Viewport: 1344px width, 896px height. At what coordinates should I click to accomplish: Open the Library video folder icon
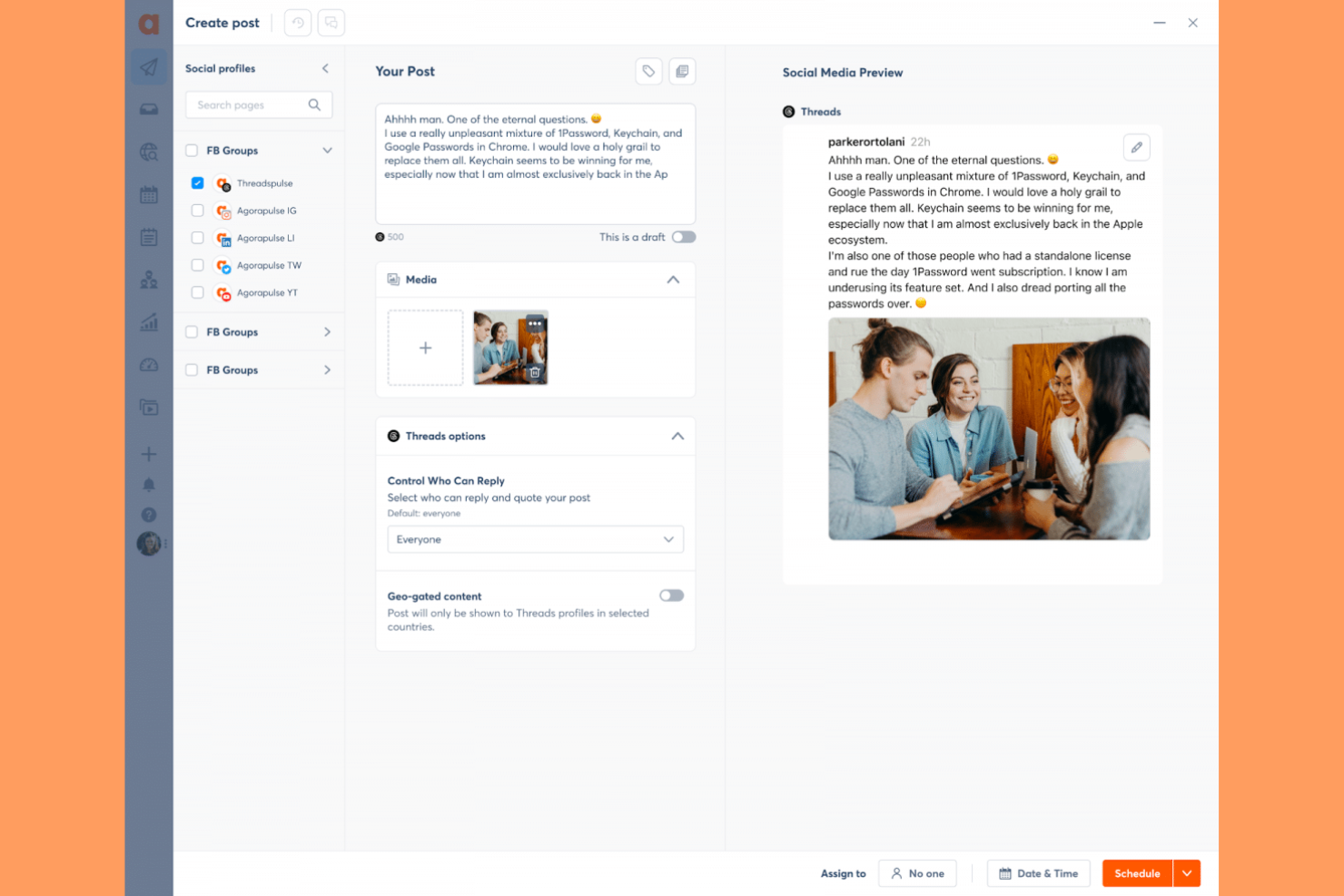point(148,407)
